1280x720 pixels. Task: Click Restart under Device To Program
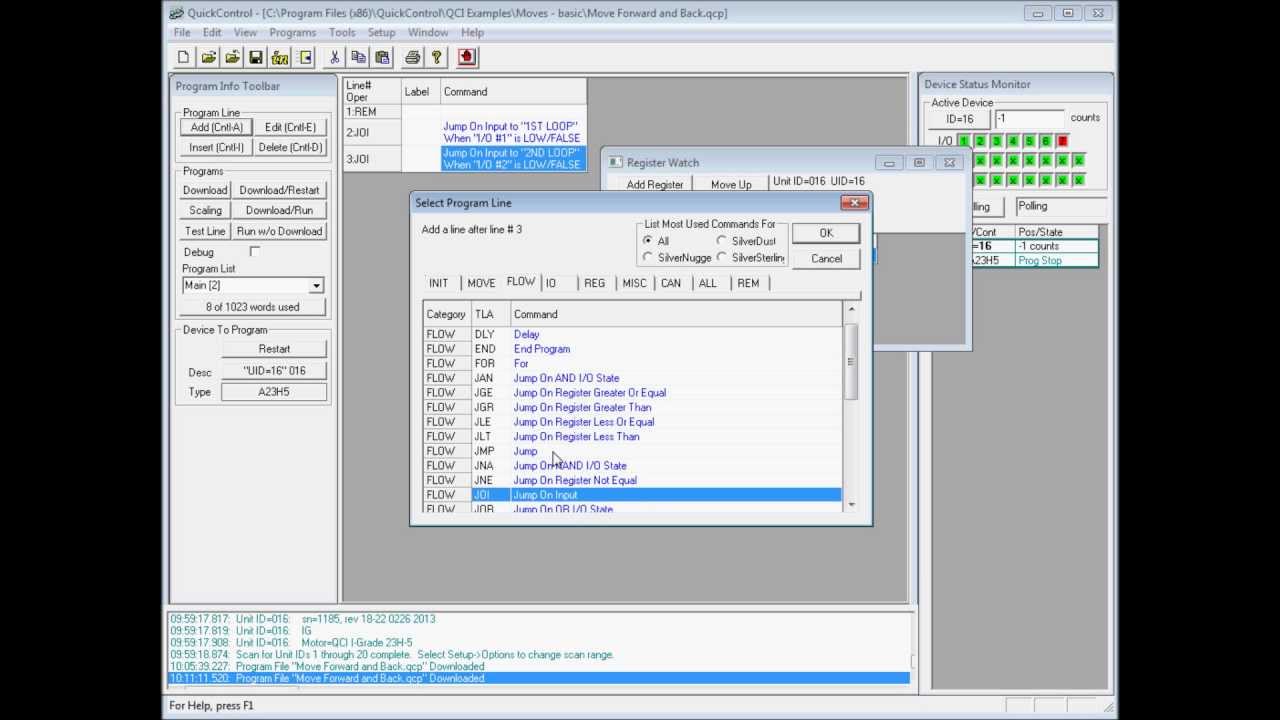[x=274, y=349]
